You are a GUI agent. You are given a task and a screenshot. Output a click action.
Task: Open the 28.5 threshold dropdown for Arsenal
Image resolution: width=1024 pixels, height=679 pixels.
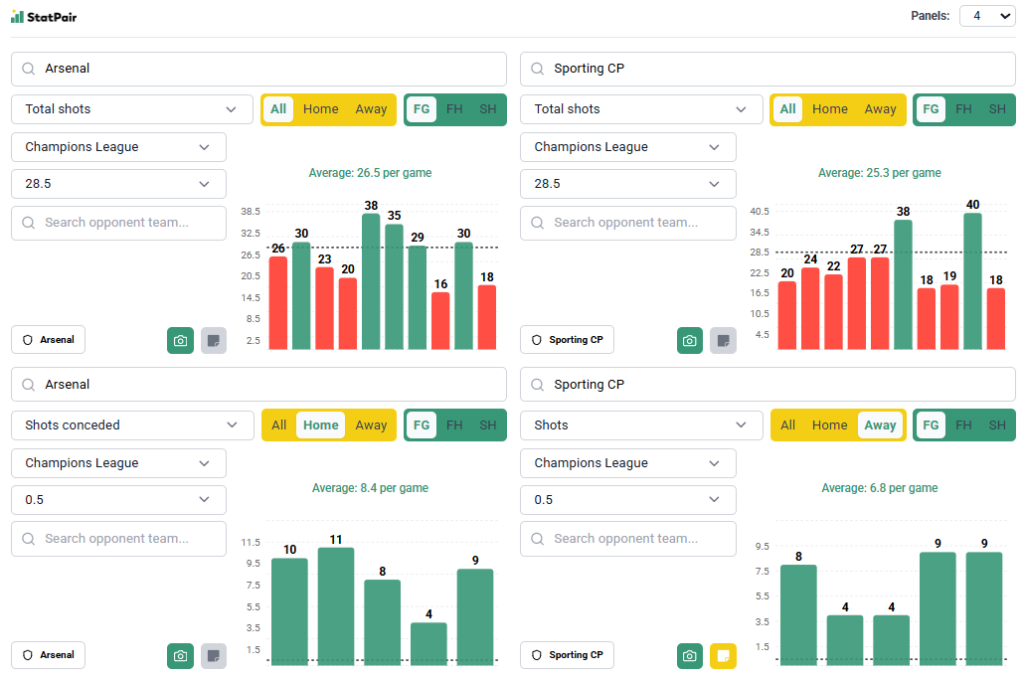click(119, 184)
